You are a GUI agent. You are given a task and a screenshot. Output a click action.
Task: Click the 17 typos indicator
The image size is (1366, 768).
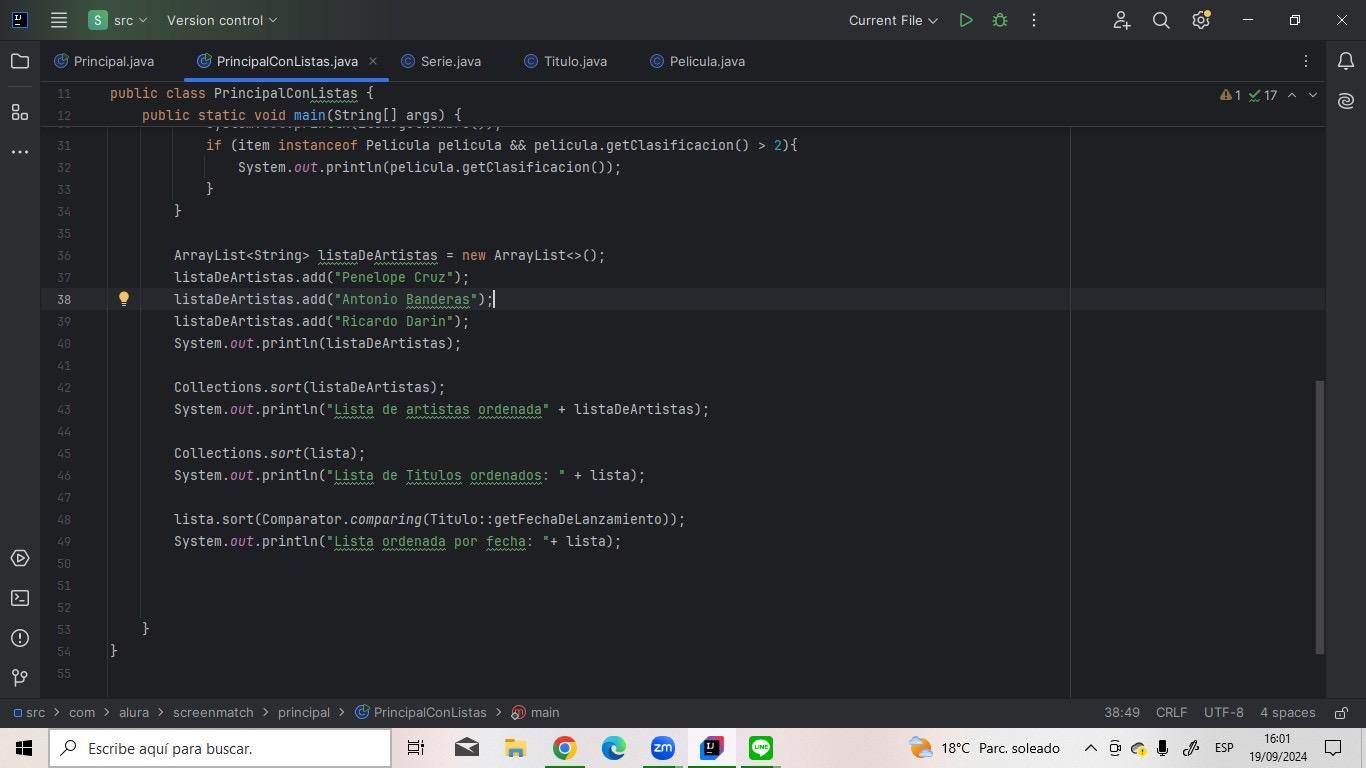point(1263,95)
